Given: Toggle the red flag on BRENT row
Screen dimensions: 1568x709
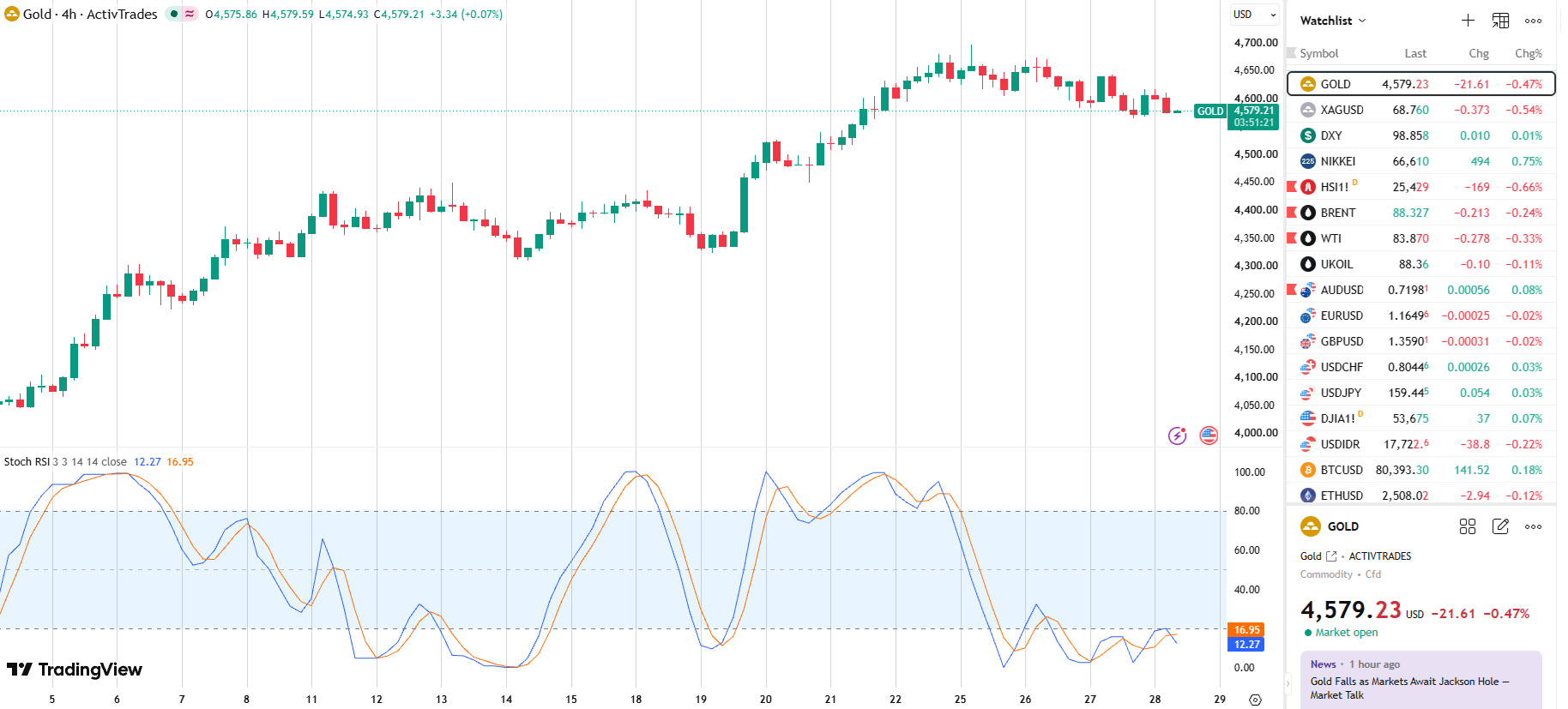Looking at the screenshot, I should (x=1292, y=212).
